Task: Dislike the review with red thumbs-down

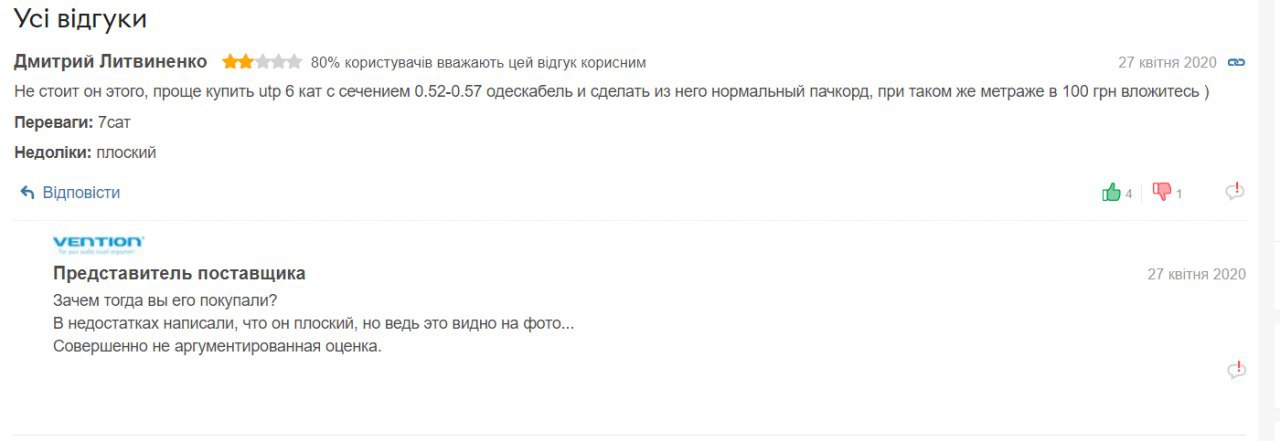Action: (x=1161, y=192)
